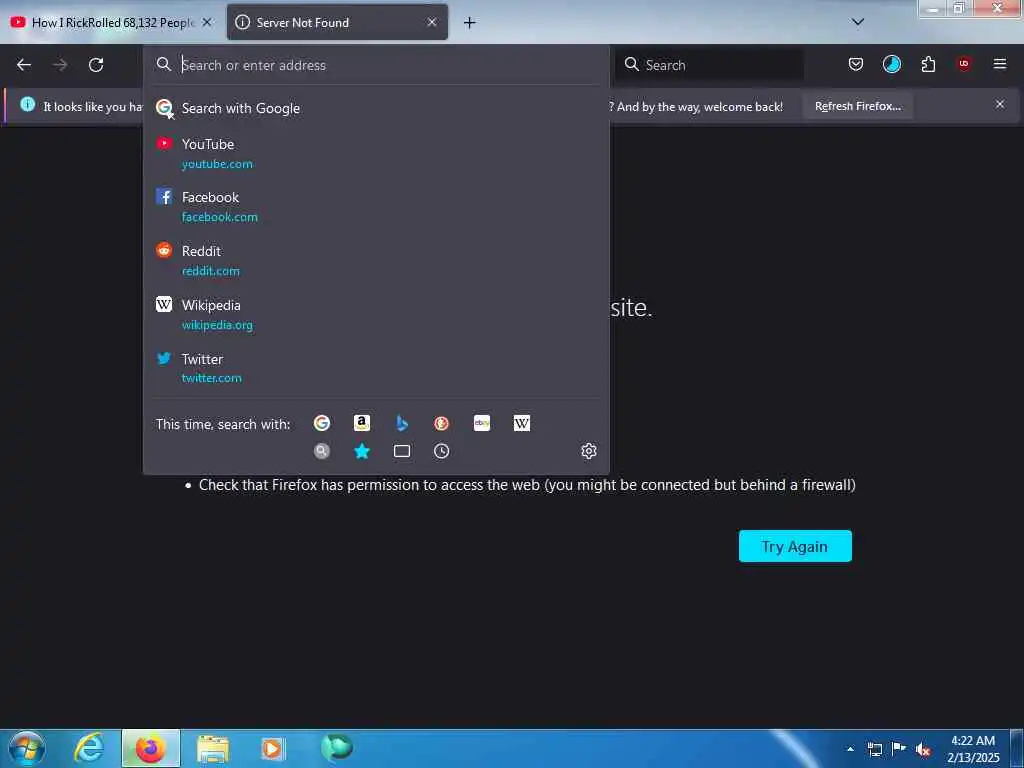Open the Firefox hamburger menu

(x=1000, y=64)
